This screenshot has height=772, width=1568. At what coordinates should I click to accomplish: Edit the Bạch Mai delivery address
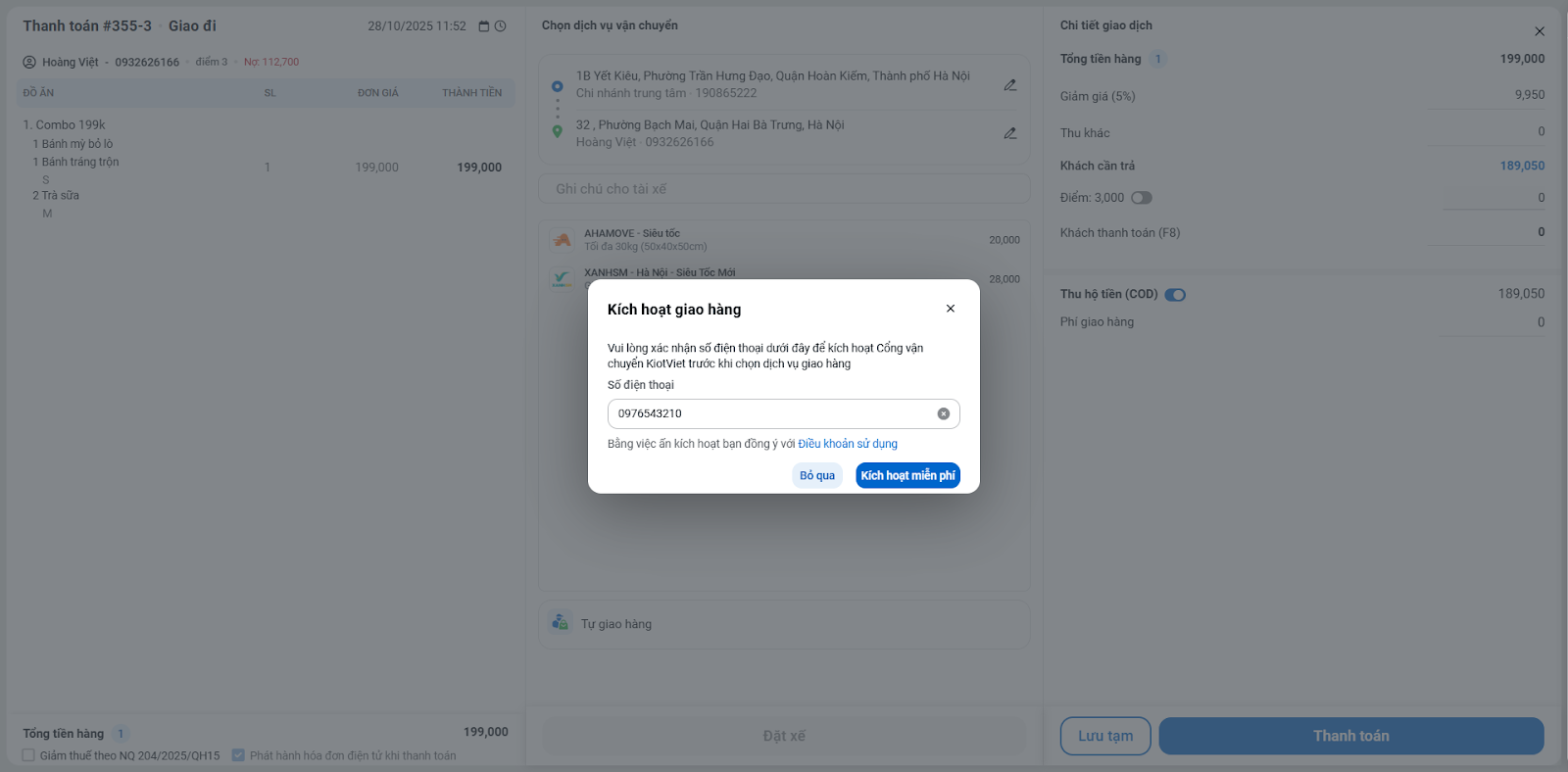pos(1009,133)
